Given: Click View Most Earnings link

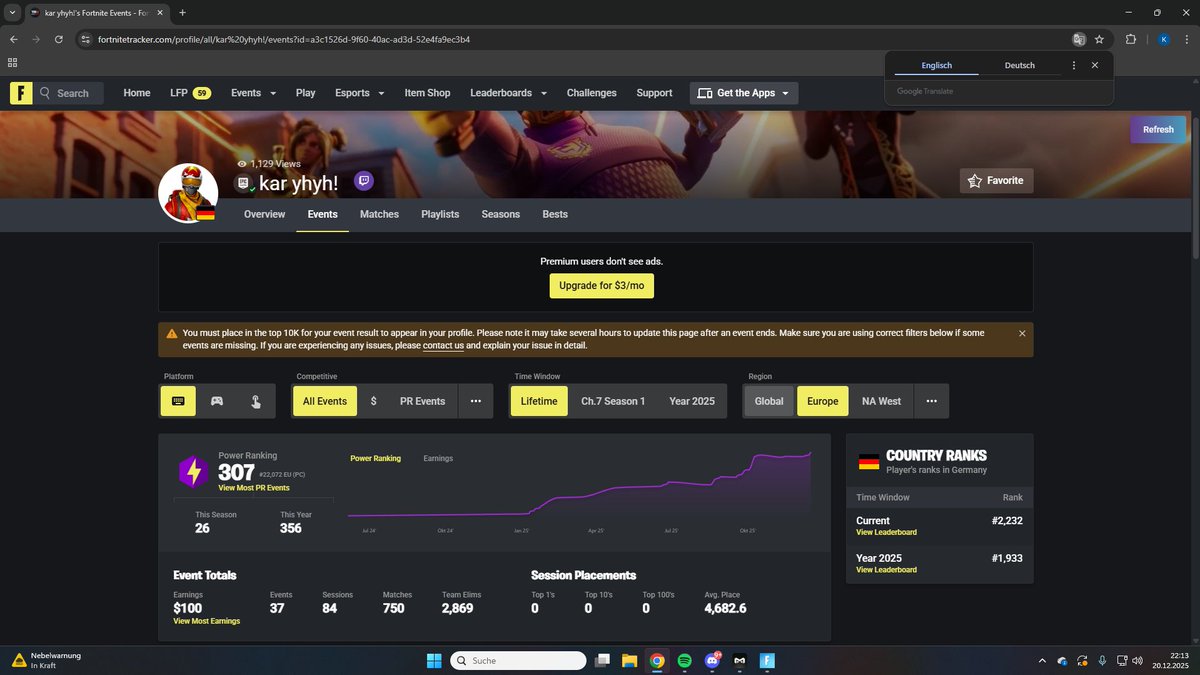Looking at the screenshot, I should point(206,621).
